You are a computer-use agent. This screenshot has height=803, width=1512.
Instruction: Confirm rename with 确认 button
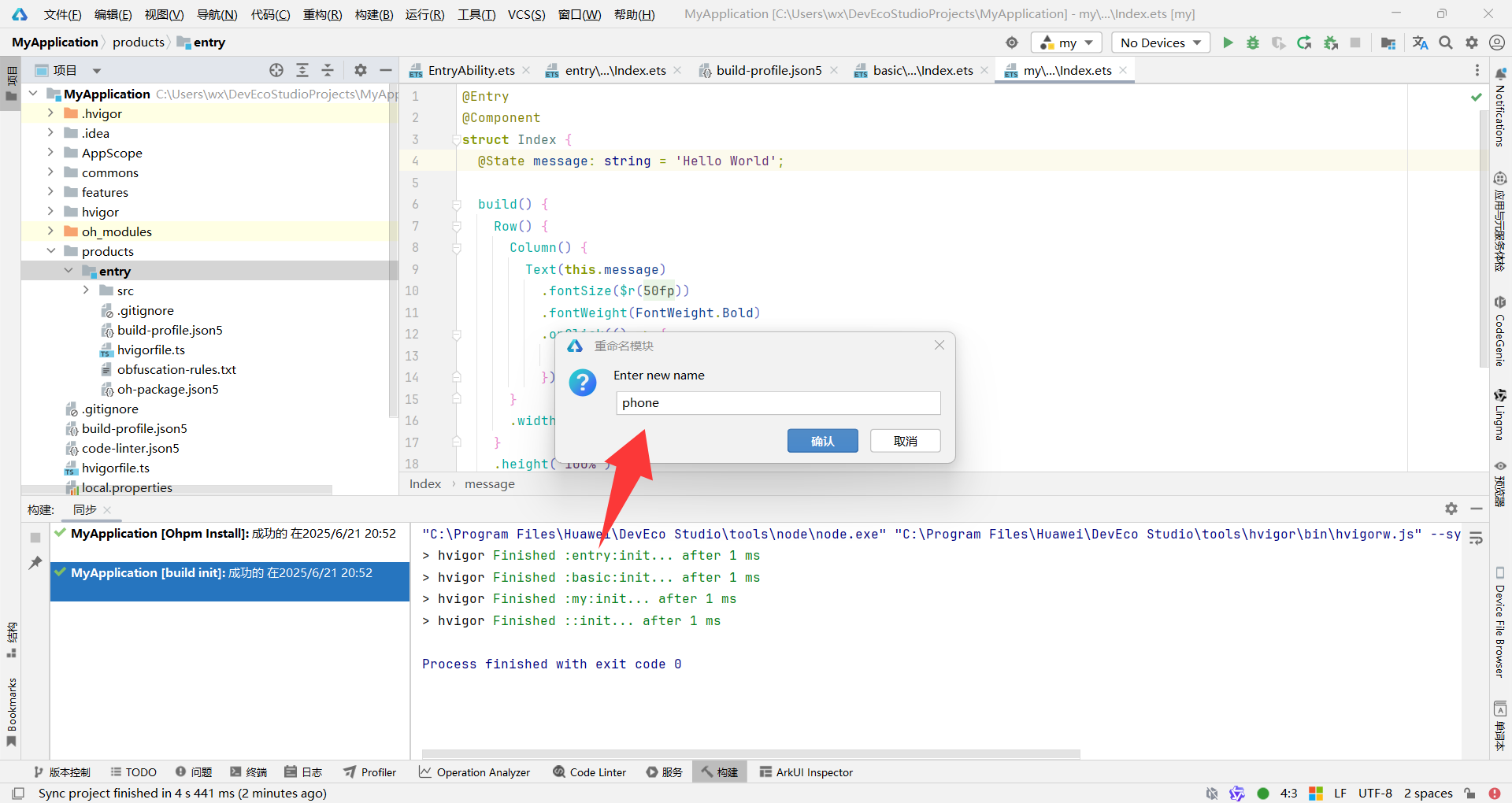click(x=822, y=441)
